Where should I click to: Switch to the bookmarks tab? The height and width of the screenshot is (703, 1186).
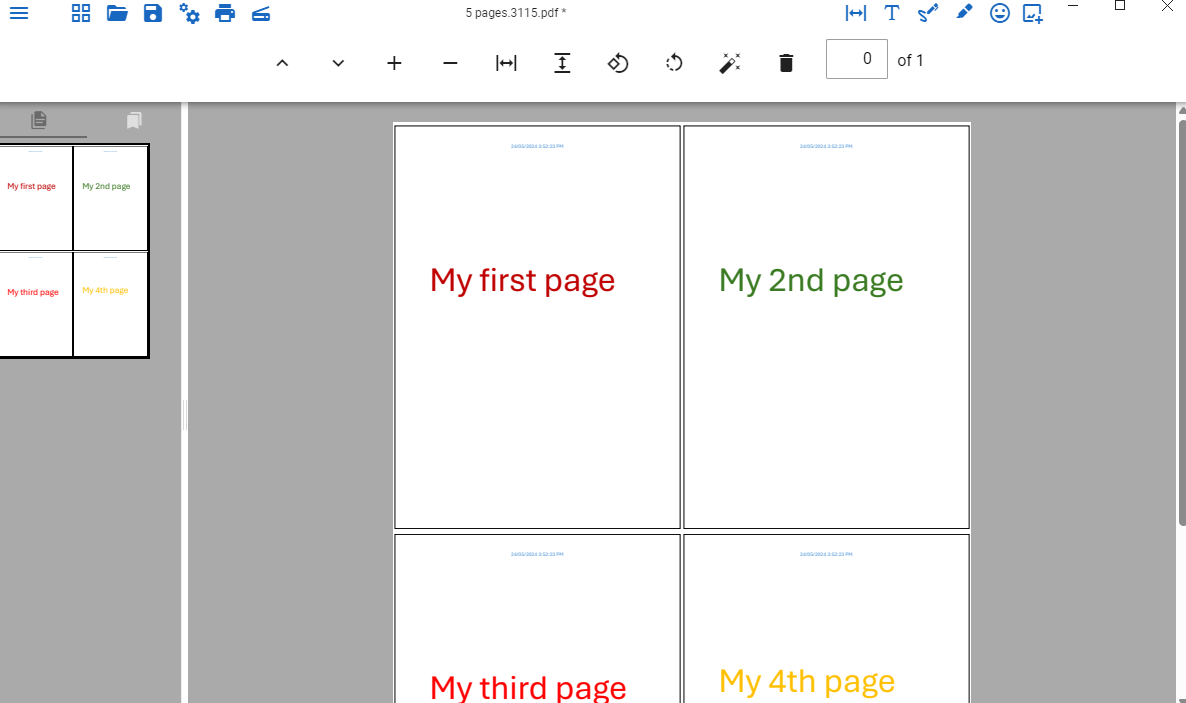(134, 120)
